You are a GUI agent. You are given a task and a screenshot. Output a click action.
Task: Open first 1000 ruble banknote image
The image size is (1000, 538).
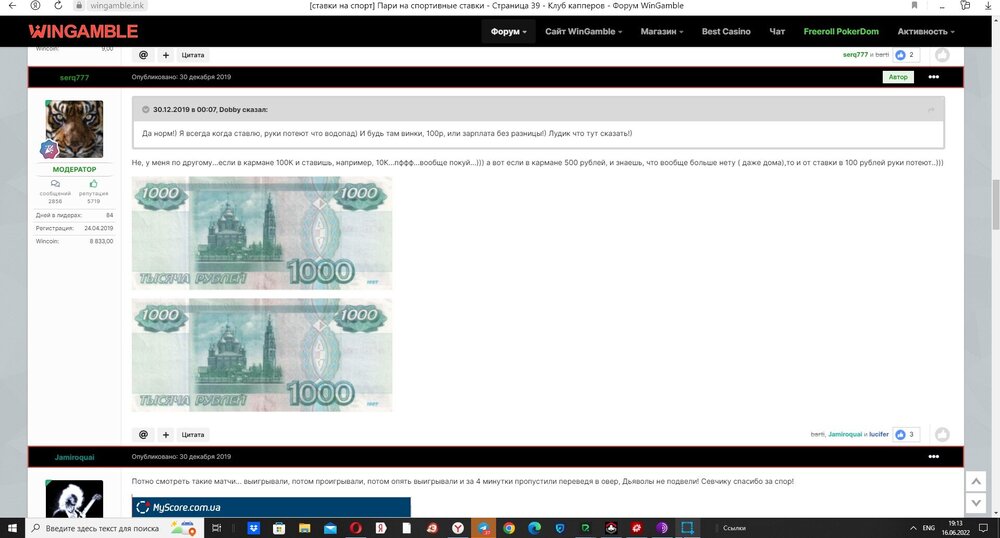(261, 233)
